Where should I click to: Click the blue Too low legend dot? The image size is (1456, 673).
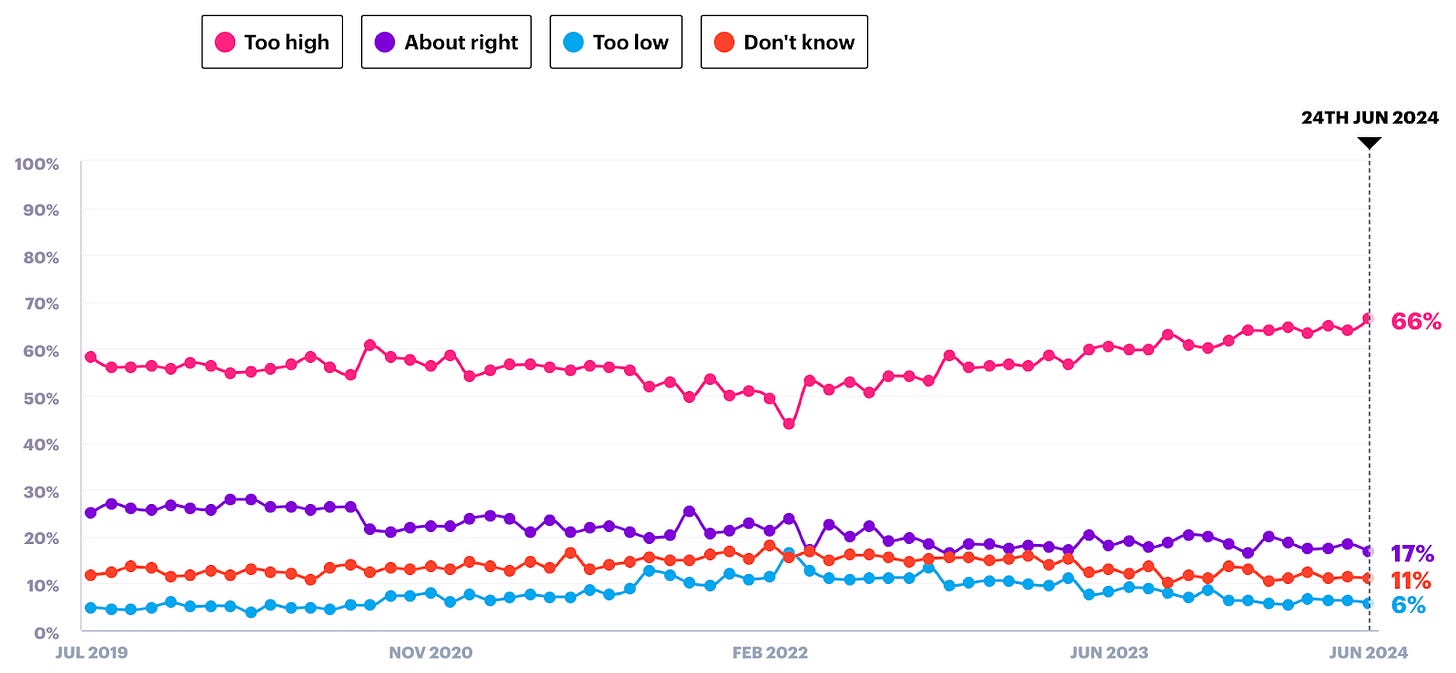[x=574, y=42]
